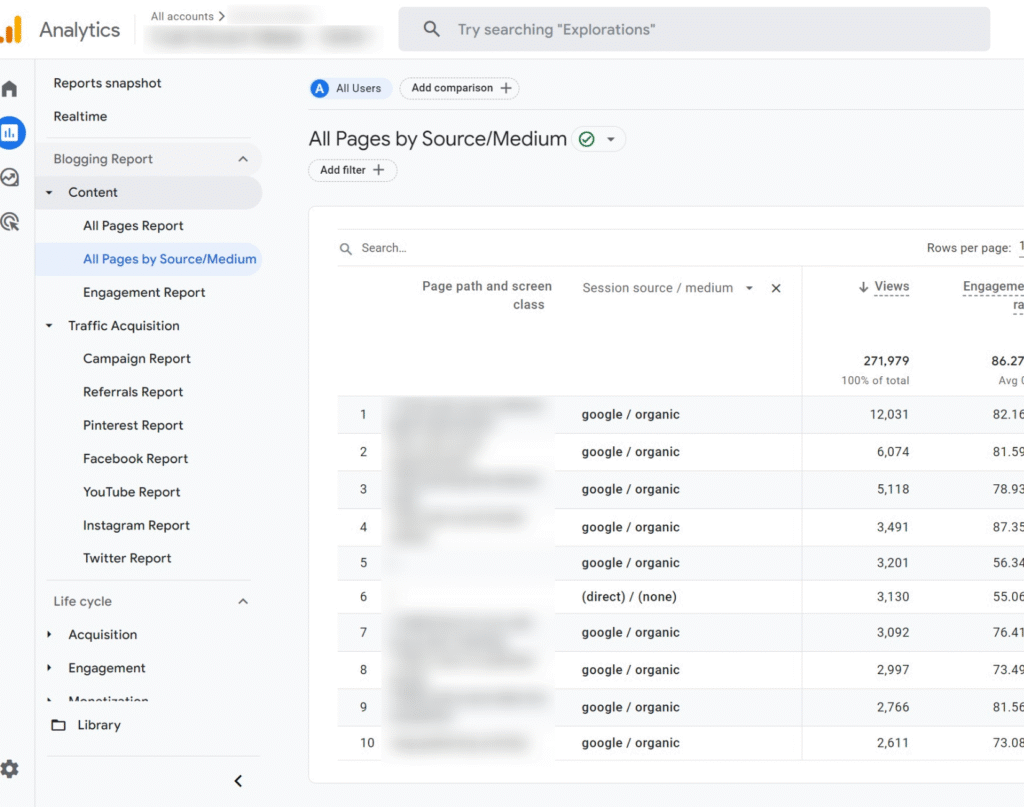Open the Pinterest Report
The image size is (1024, 807).
[x=133, y=425]
